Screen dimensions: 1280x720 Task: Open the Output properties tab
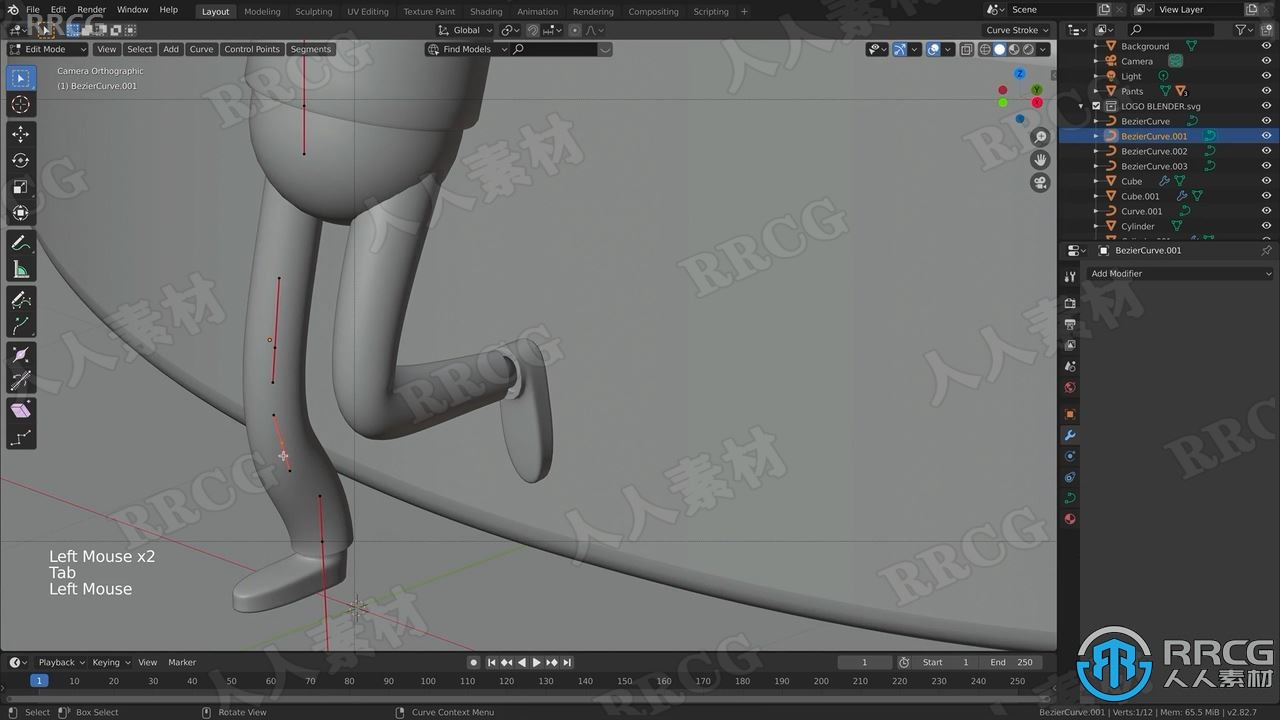[x=1070, y=324]
